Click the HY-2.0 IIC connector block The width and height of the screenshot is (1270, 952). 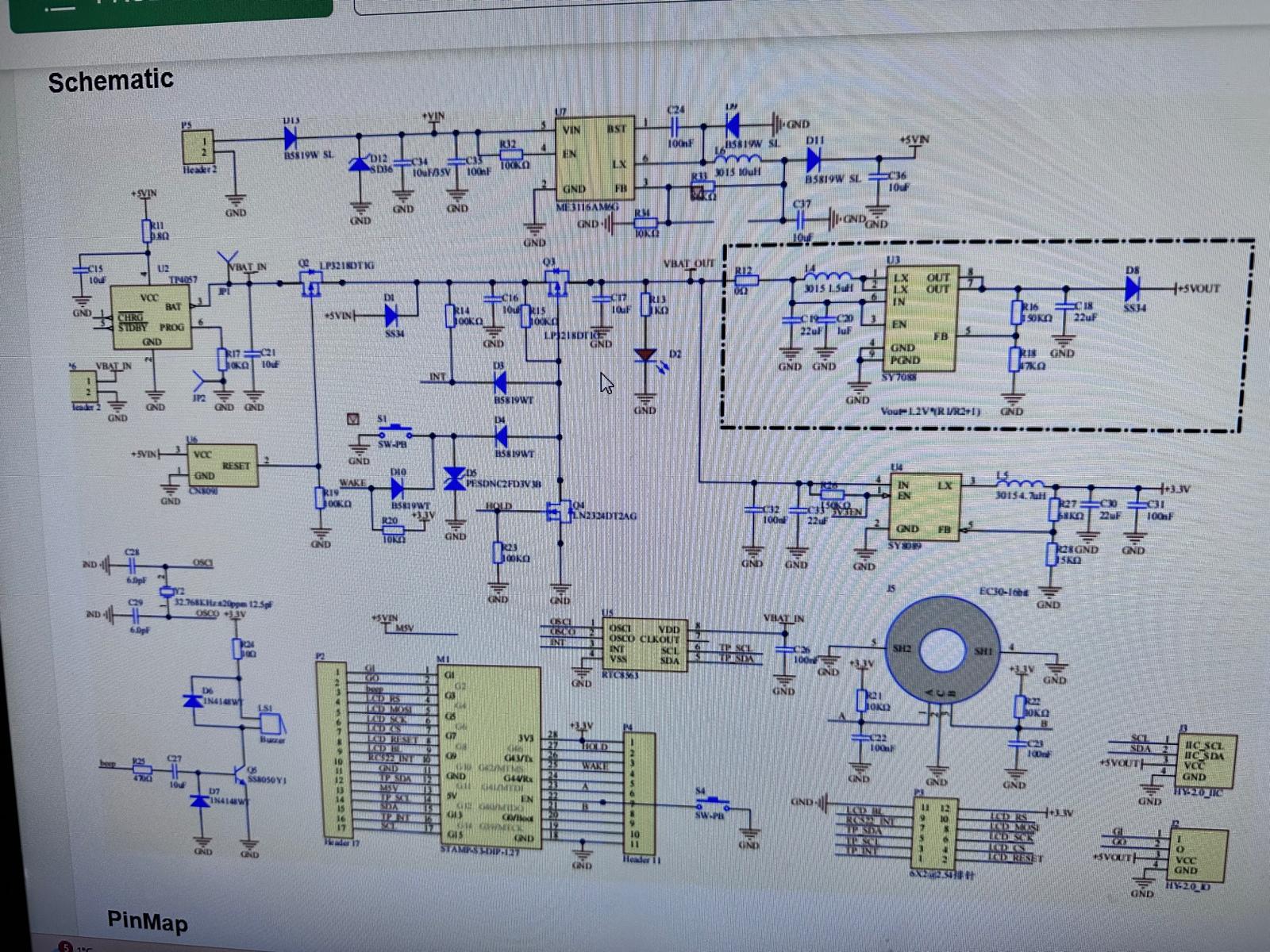(x=1203, y=759)
